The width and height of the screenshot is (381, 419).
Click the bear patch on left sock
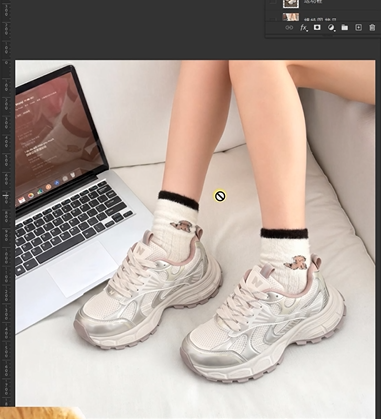(180, 226)
